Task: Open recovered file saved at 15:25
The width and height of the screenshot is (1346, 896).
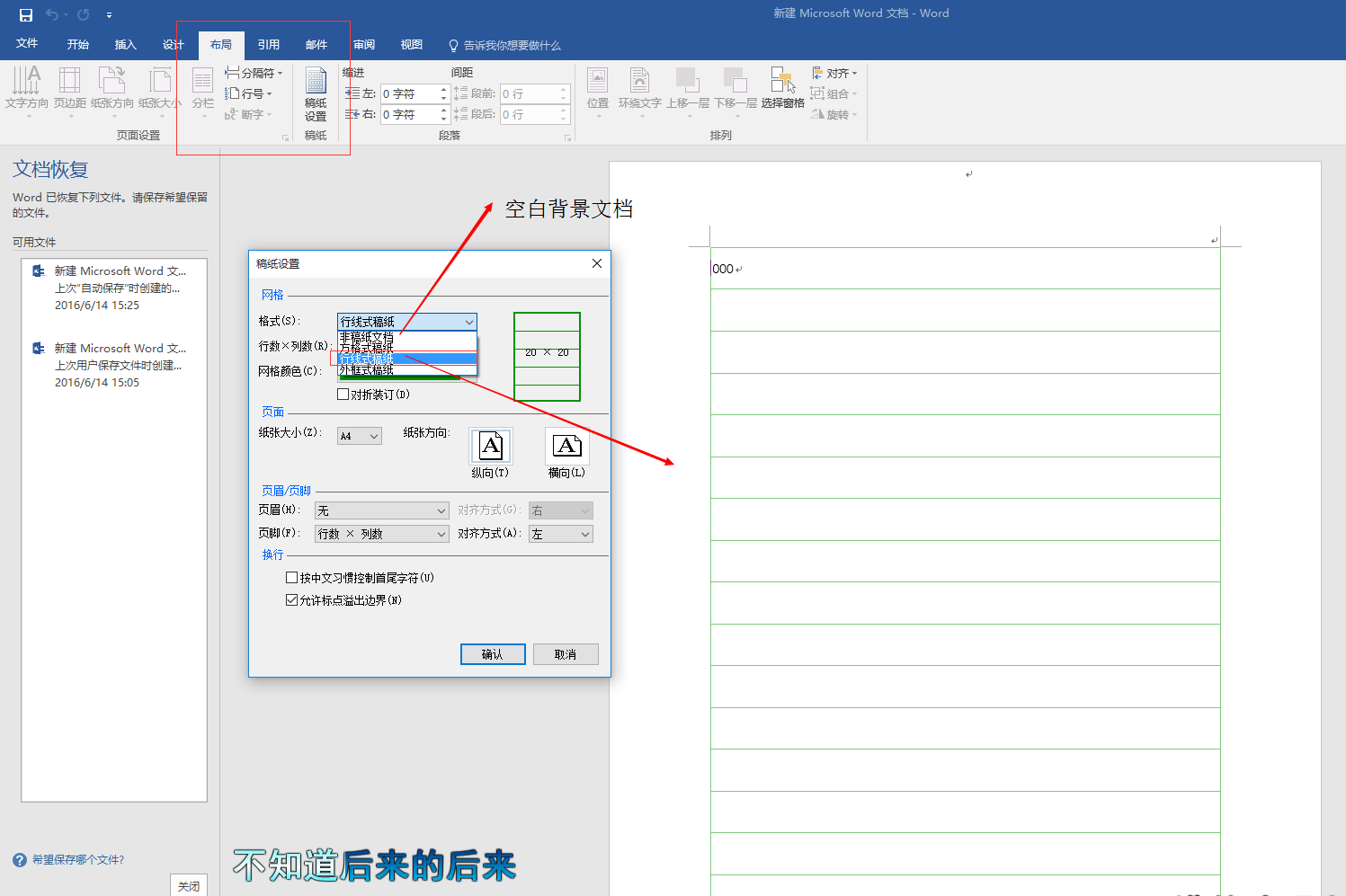Action: pos(114,288)
